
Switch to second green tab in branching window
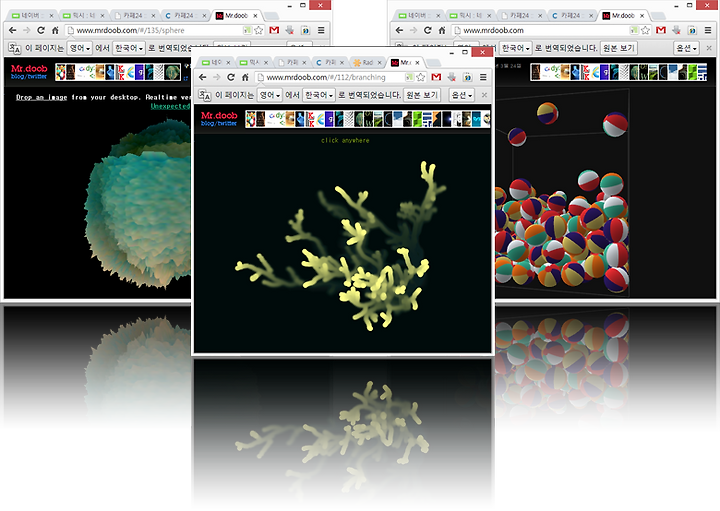(250, 62)
